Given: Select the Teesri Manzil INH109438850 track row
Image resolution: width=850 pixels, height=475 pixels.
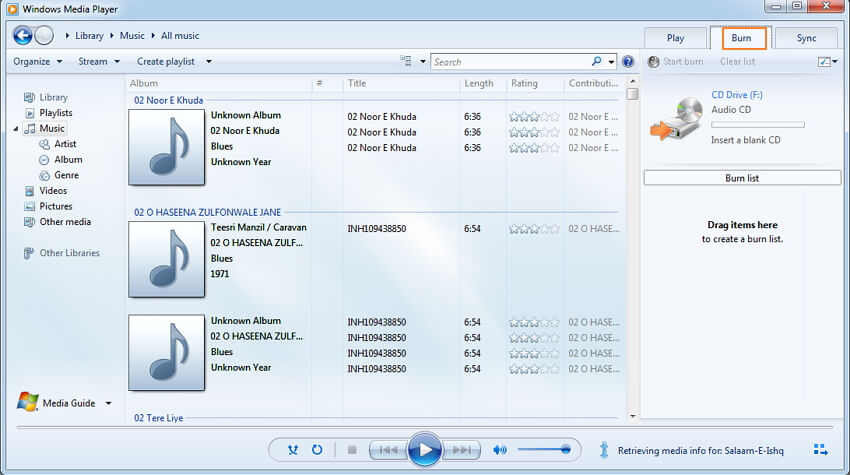Looking at the screenshot, I should coord(482,229).
